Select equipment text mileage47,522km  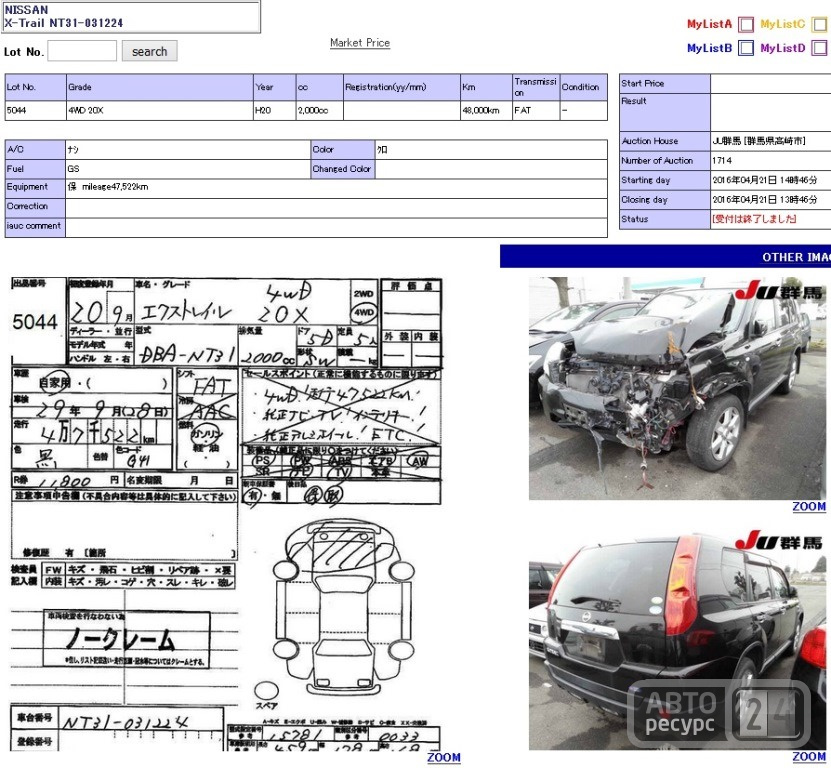click(114, 187)
